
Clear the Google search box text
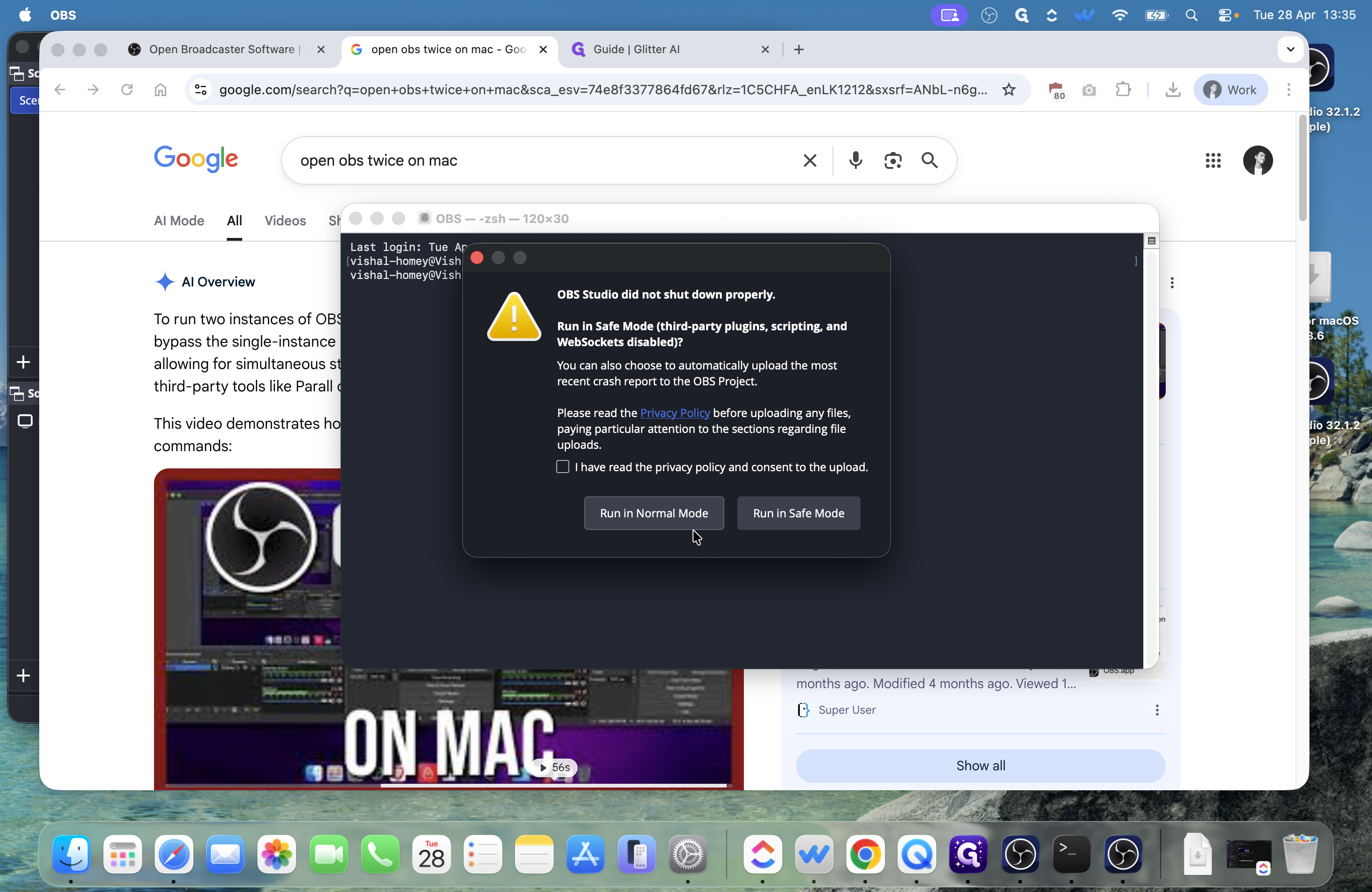tap(809, 160)
